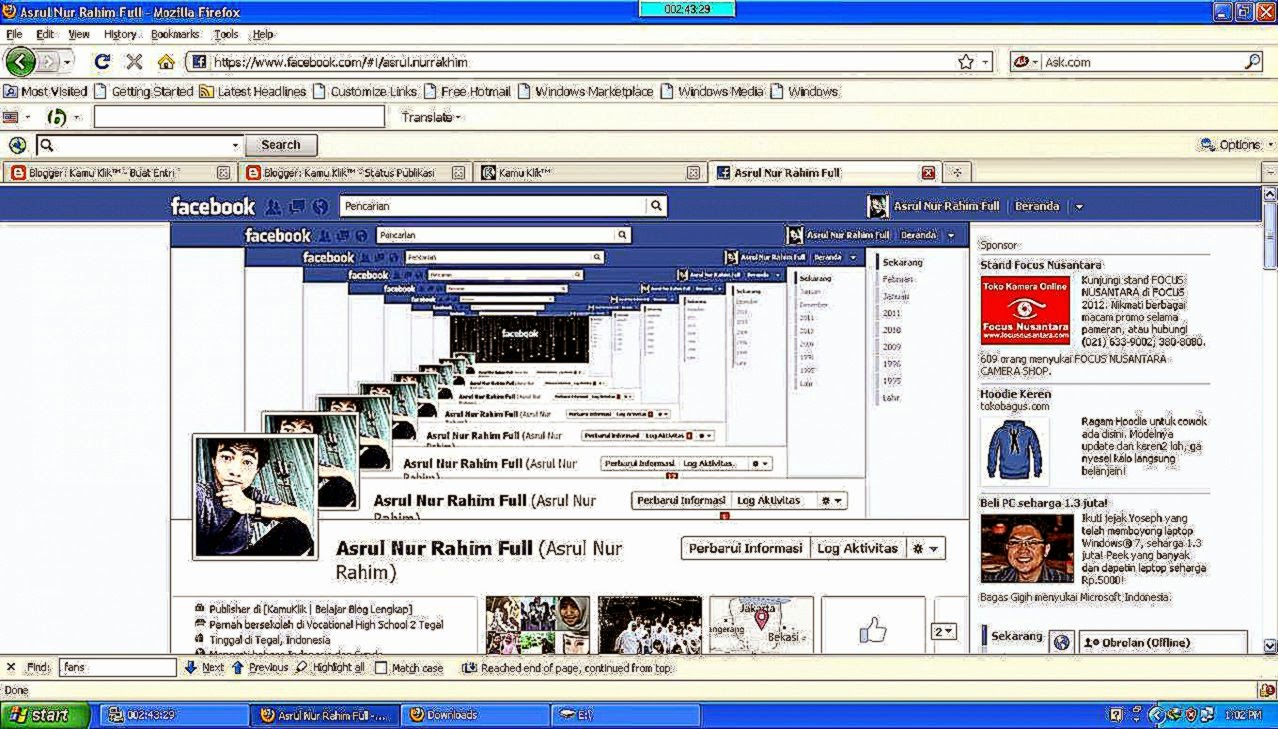
Task: Open the Facebook messages icon
Action: click(296, 207)
